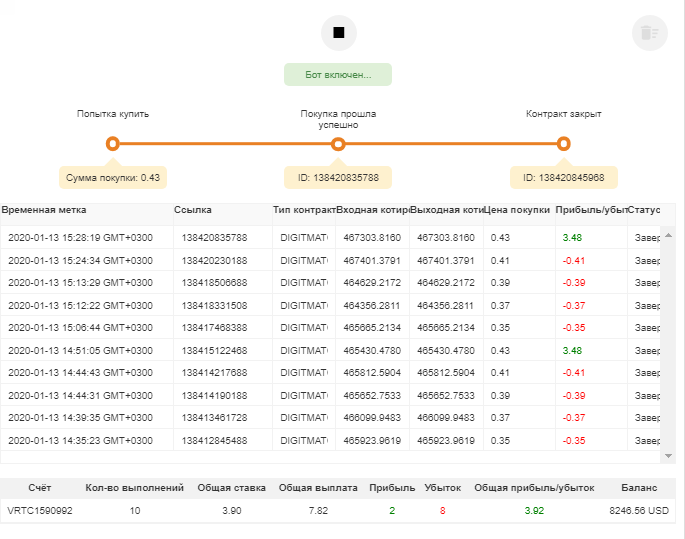Image resolution: width=685 pixels, height=539 pixels.
Task: Click profit 3.48 in the 14:51:05 row
Action: (x=572, y=350)
